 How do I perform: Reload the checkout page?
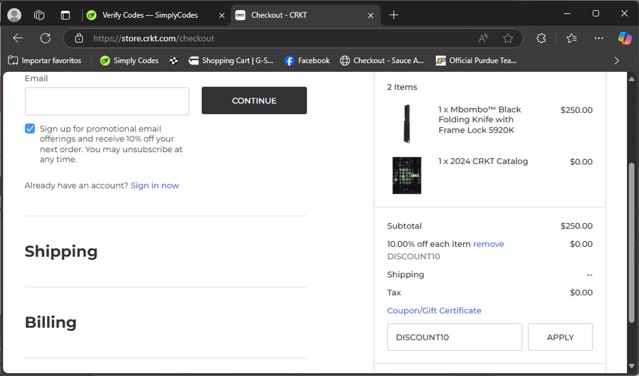click(45, 38)
